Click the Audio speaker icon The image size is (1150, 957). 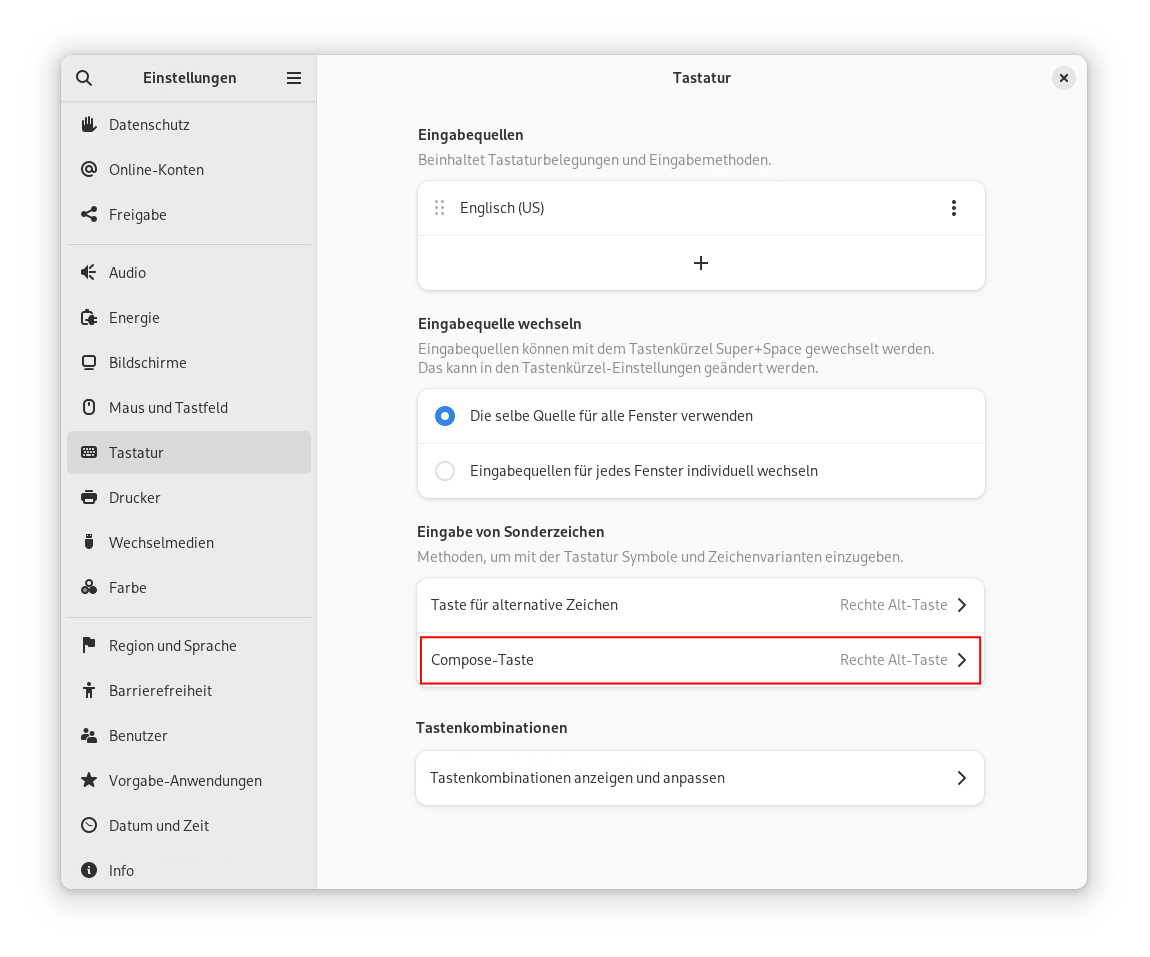[x=89, y=272]
